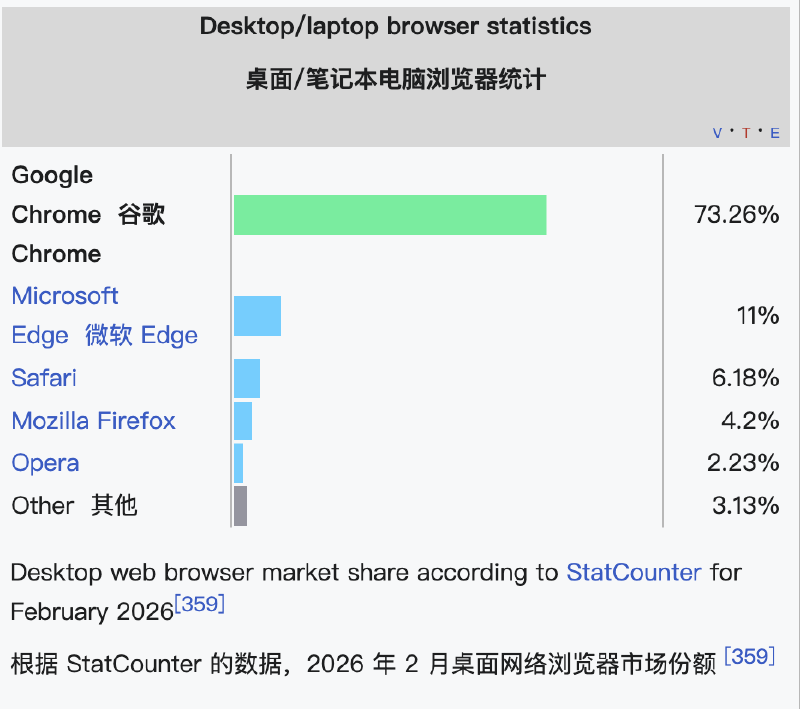Screen dimensions: 800x709
Task: Visit the StatCounter link in the caption
Action: pos(634,573)
